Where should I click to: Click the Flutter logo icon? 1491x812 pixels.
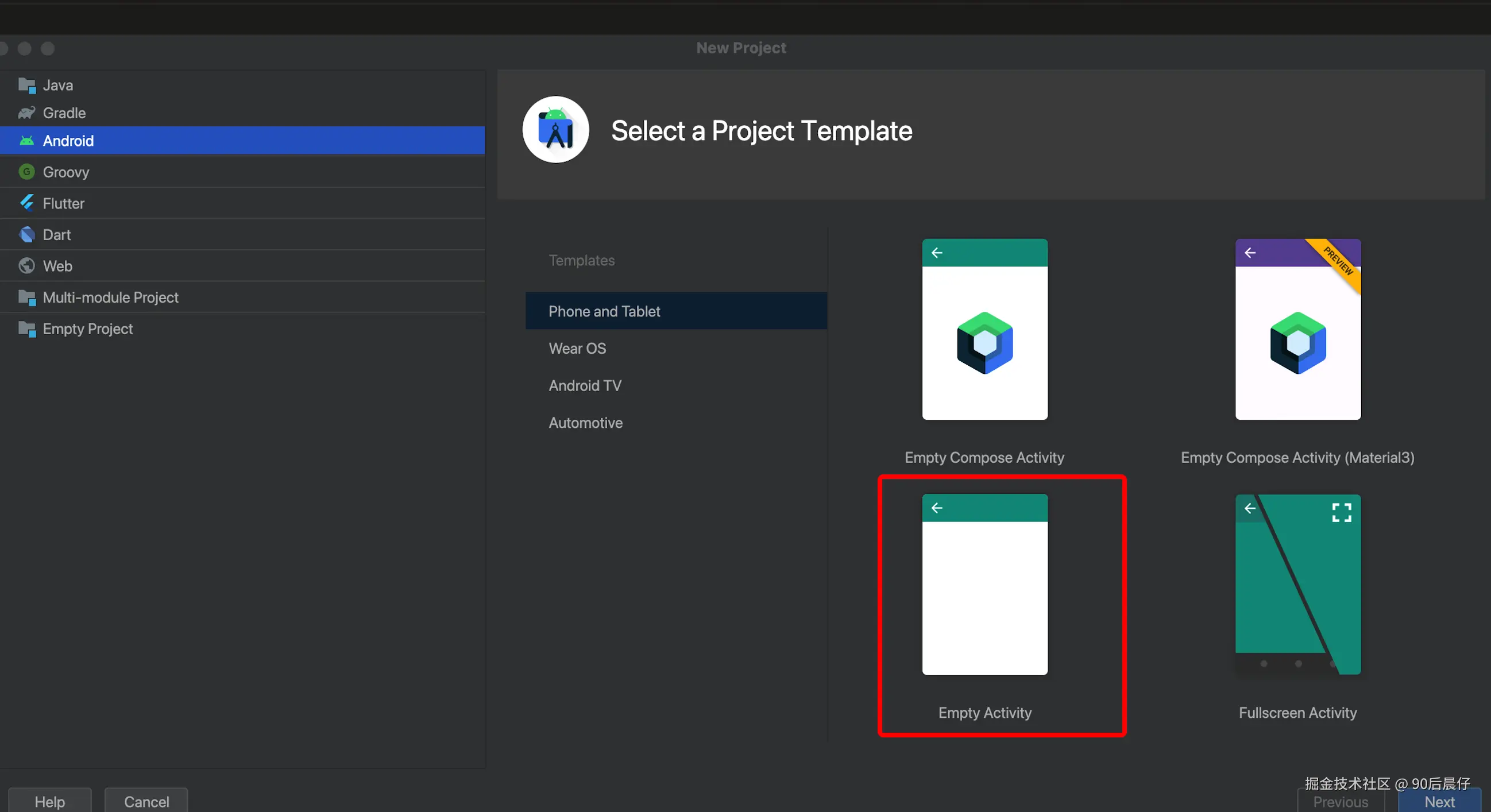point(26,203)
